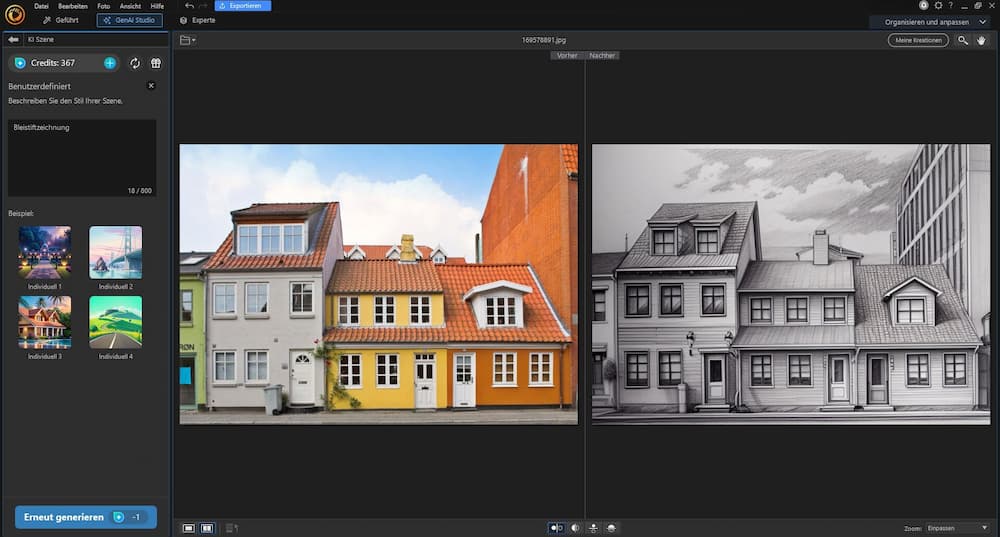
Task: Click the original colorful houses photo
Action: point(379,284)
